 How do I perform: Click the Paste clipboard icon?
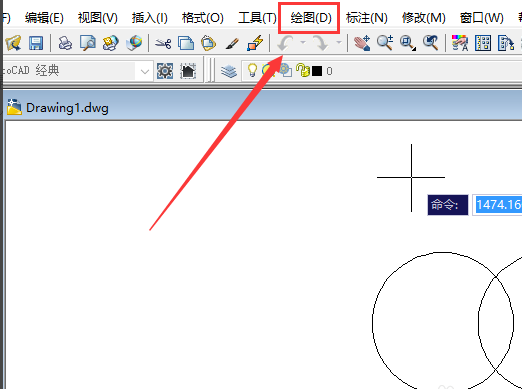[208, 43]
